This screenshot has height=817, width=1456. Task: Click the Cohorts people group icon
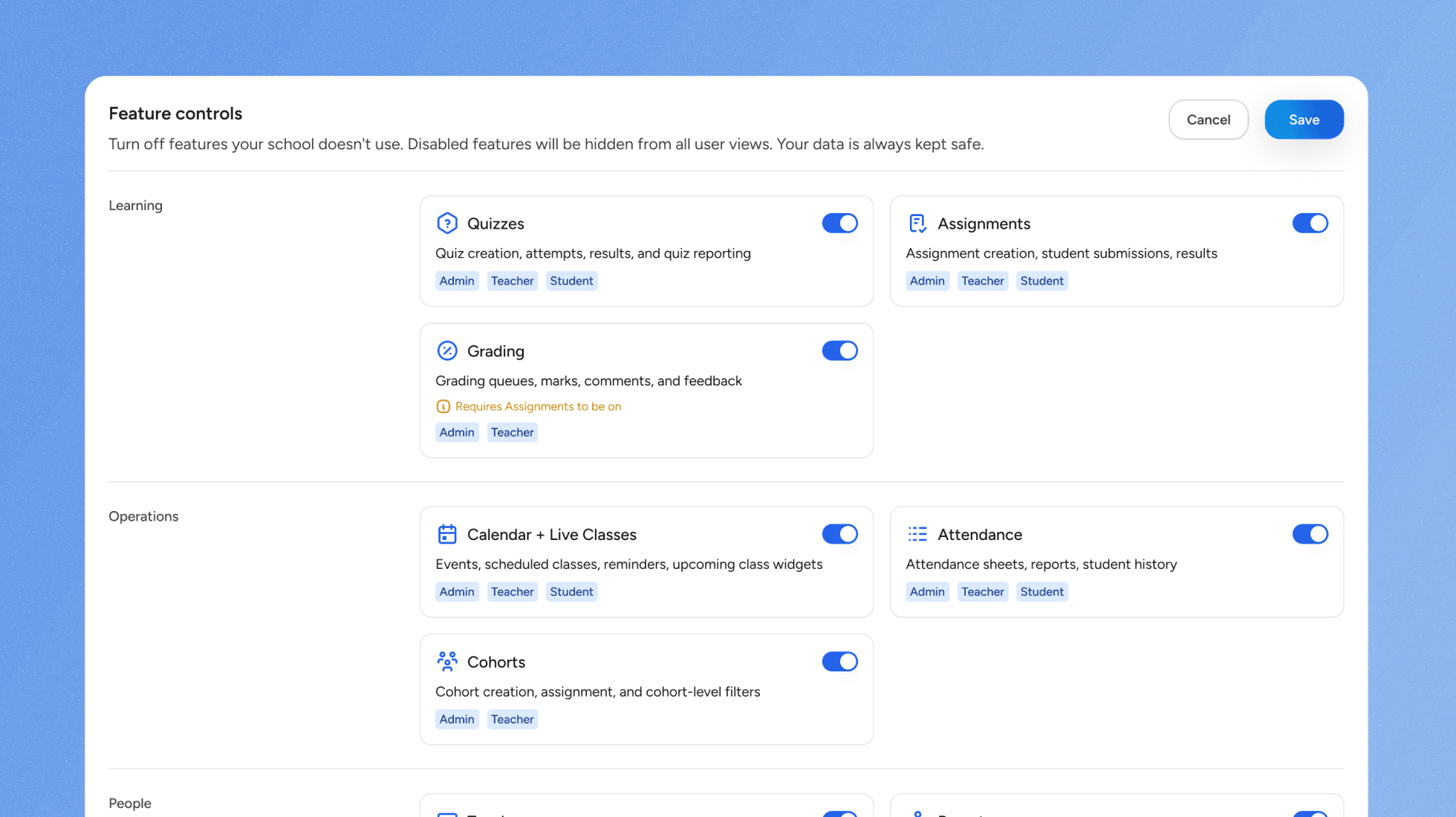pos(447,661)
